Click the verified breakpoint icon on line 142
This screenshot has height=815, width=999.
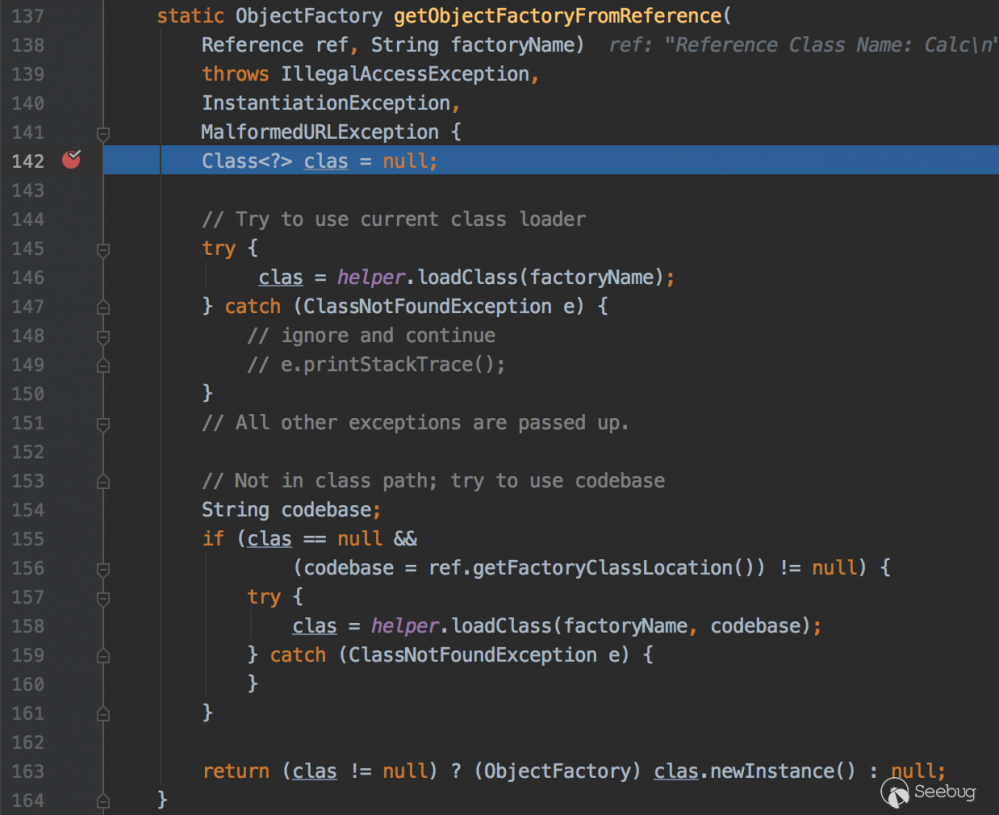tap(71, 160)
